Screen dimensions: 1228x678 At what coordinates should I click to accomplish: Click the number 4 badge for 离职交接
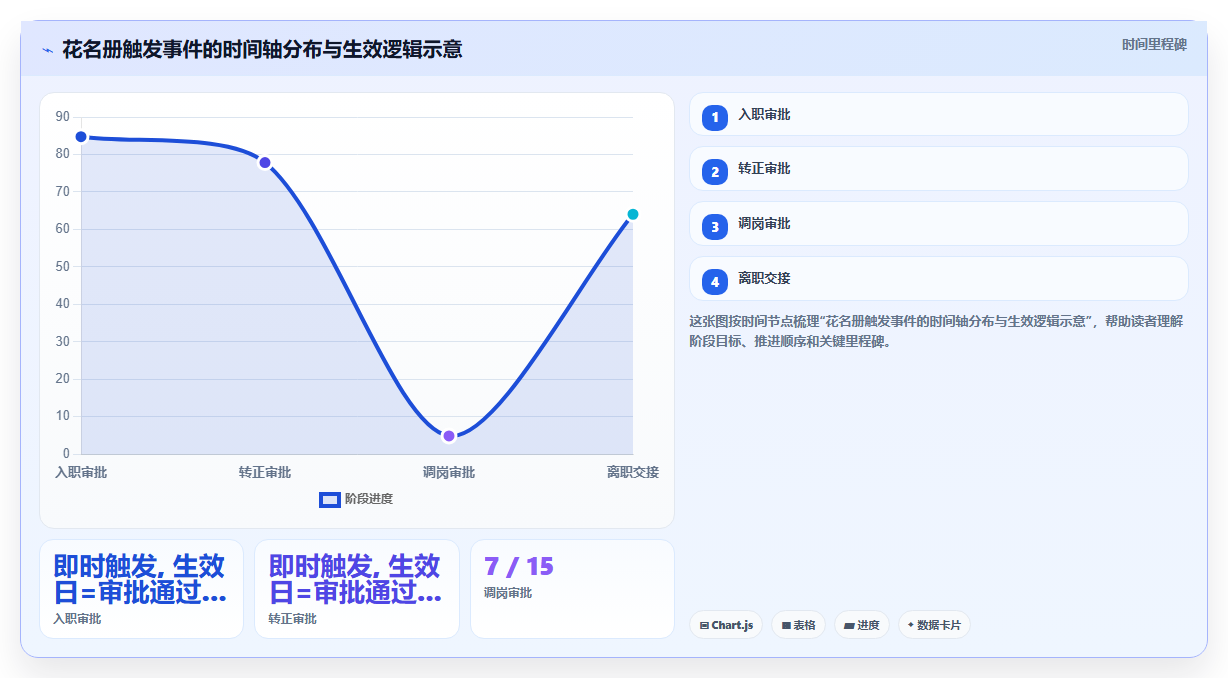(x=715, y=282)
